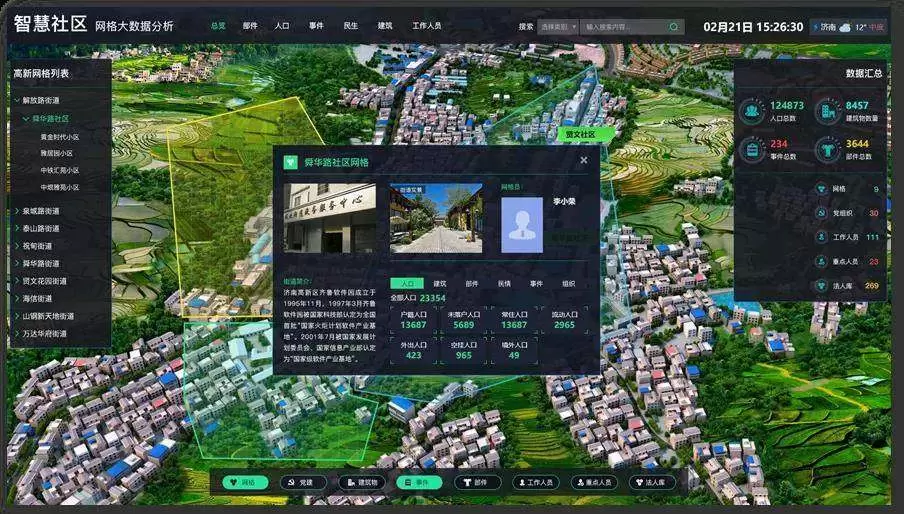The image size is (904, 514).
Task: Open the 事件 top navigation menu
Action: click(x=316, y=26)
